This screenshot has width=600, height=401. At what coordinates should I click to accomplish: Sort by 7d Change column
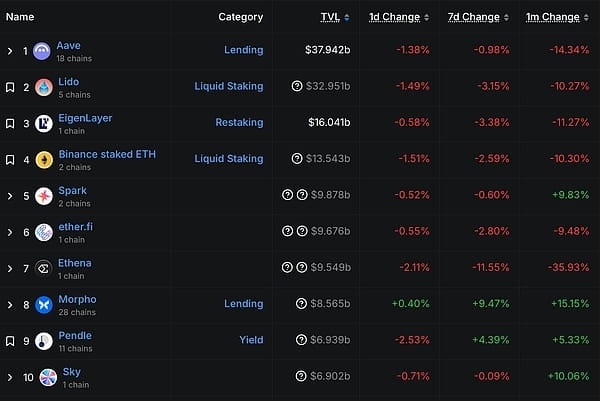(474, 17)
